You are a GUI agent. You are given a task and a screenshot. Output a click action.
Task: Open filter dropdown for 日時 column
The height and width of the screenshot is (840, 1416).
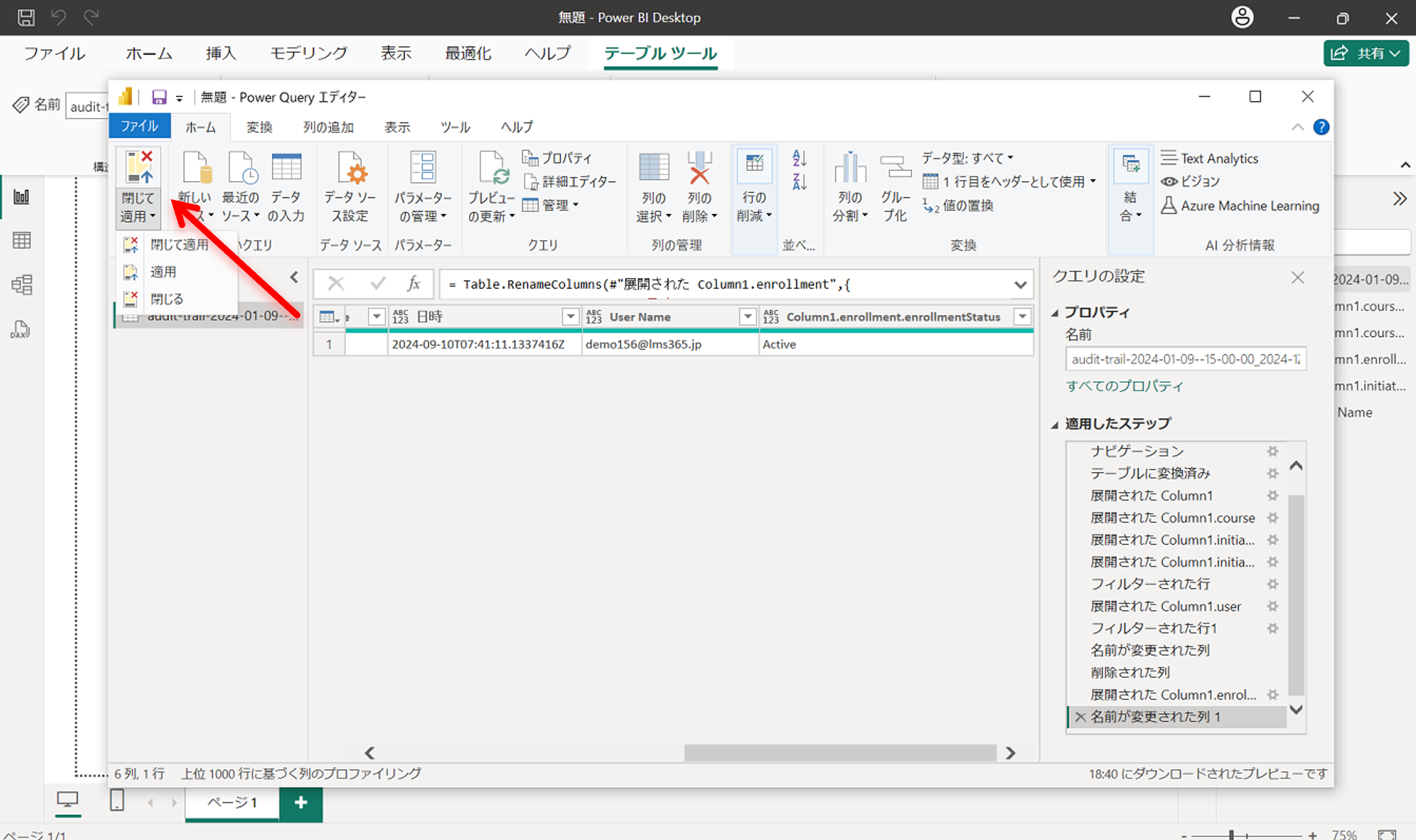[570, 316]
